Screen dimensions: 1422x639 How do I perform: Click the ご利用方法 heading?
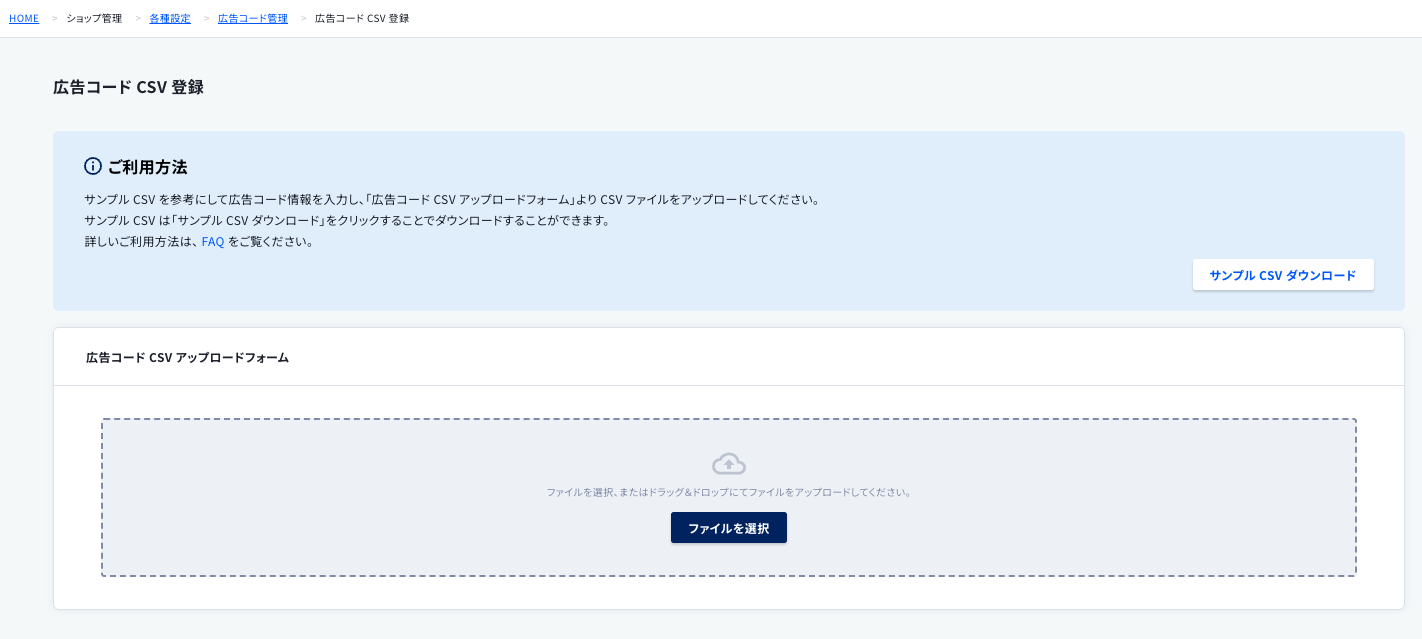click(x=148, y=166)
